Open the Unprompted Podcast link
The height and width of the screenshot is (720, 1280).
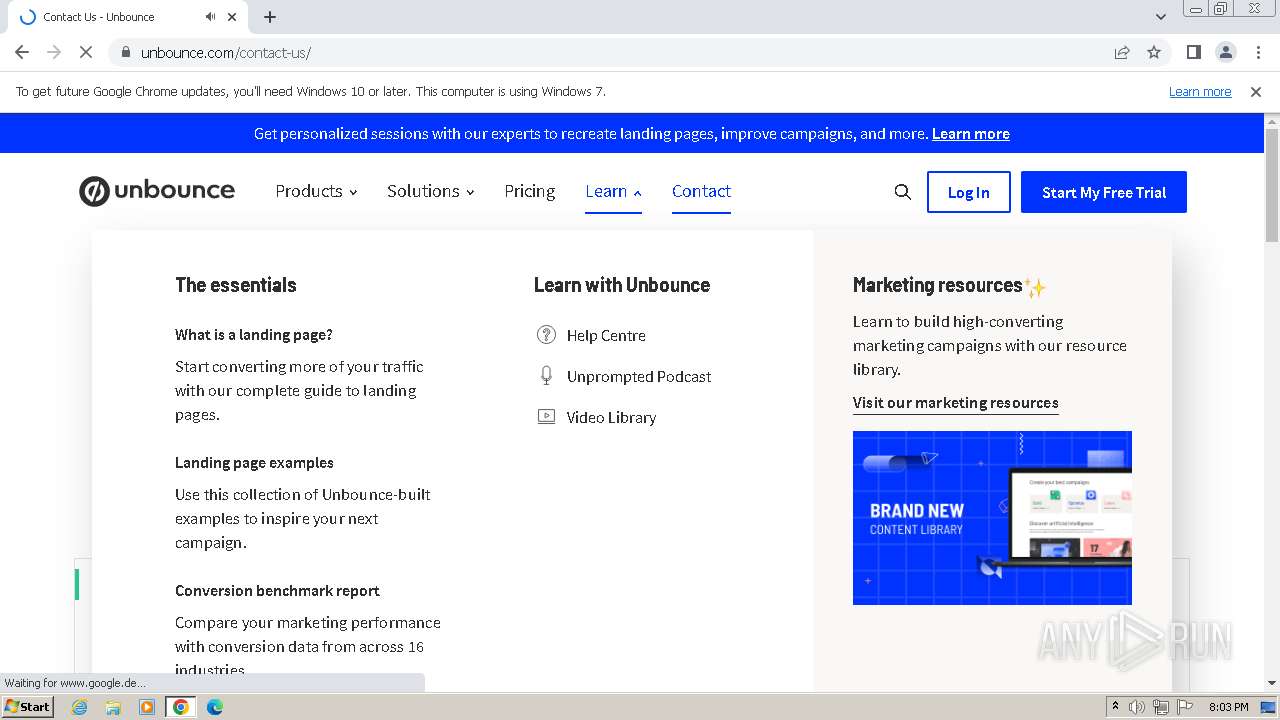coord(639,376)
